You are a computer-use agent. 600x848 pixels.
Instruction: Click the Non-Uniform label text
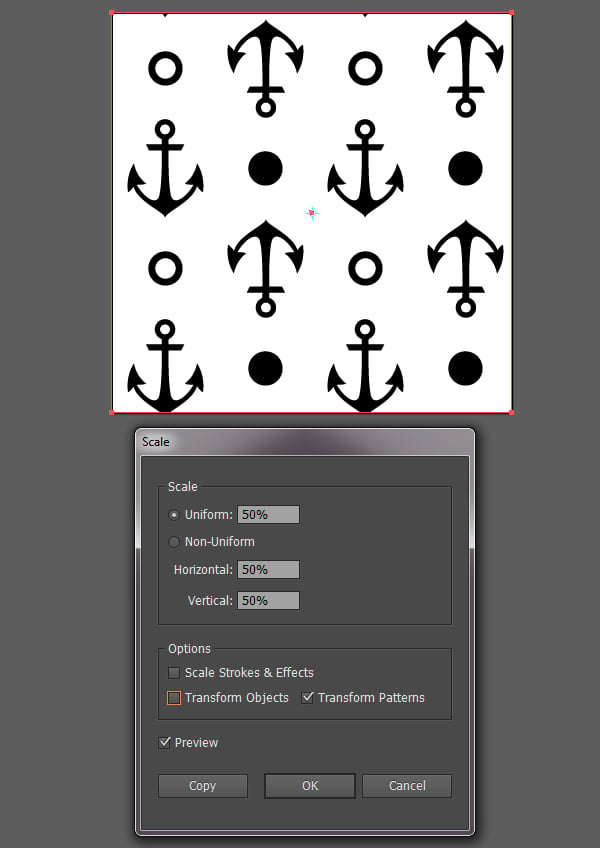pyautogui.click(x=220, y=542)
